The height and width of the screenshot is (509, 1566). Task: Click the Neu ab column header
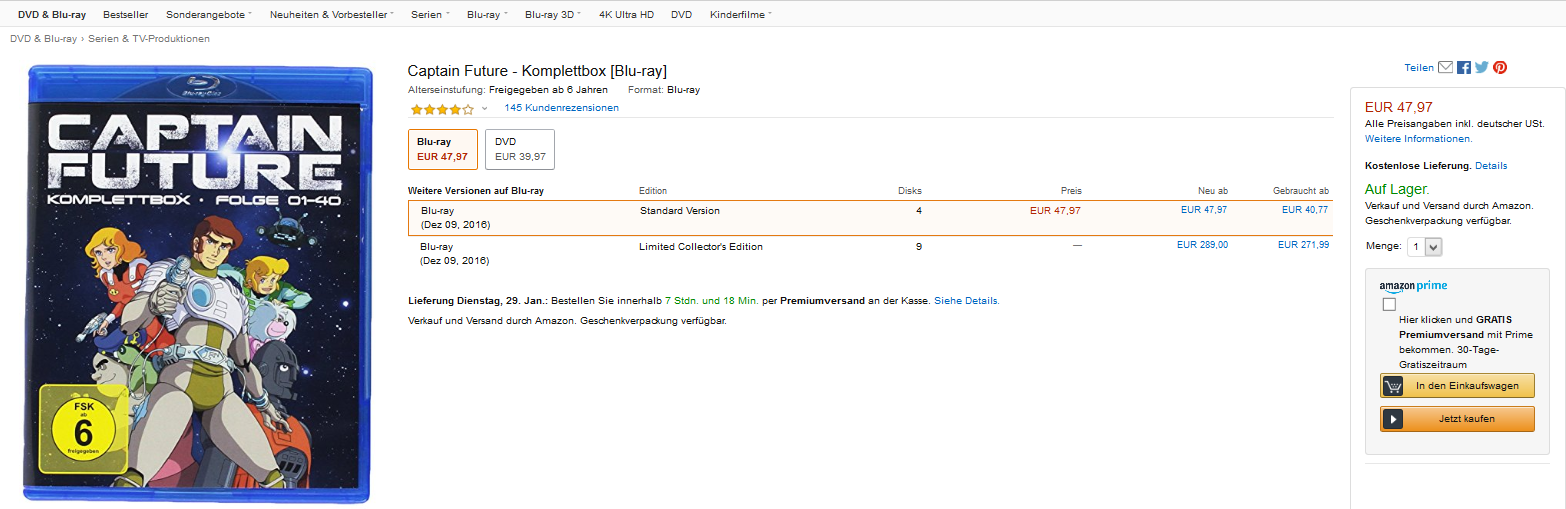coord(1213,191)
